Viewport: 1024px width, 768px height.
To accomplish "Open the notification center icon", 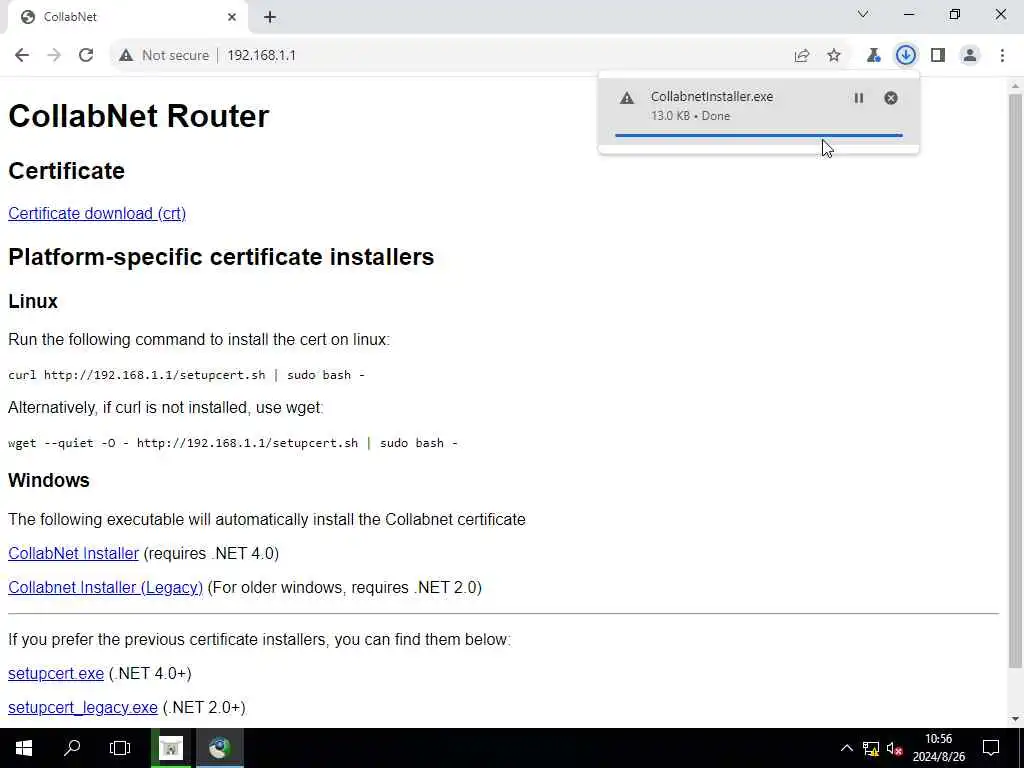I will pyautogui.click(x=991, y=748).
